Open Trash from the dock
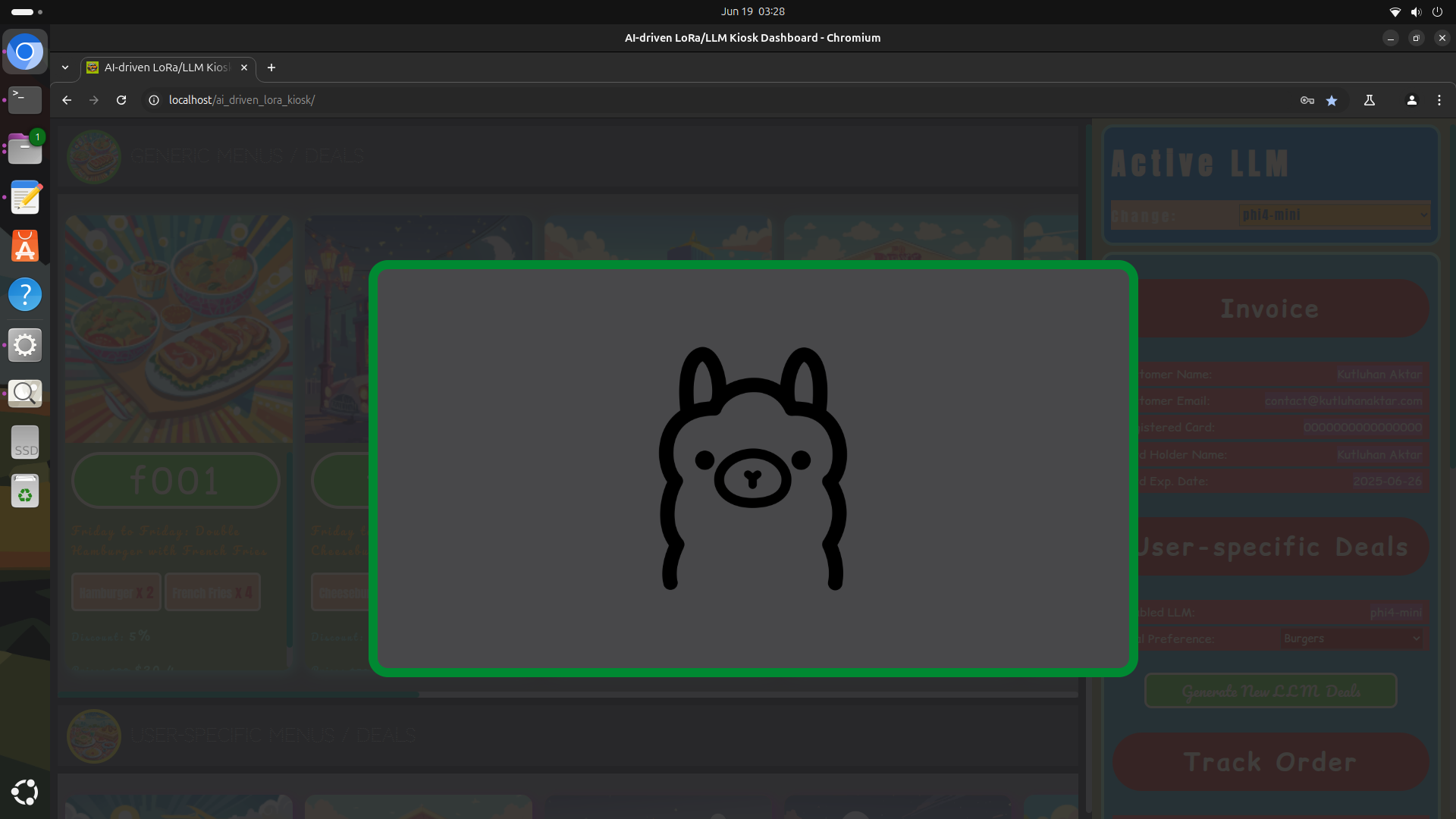 [25, 491]
